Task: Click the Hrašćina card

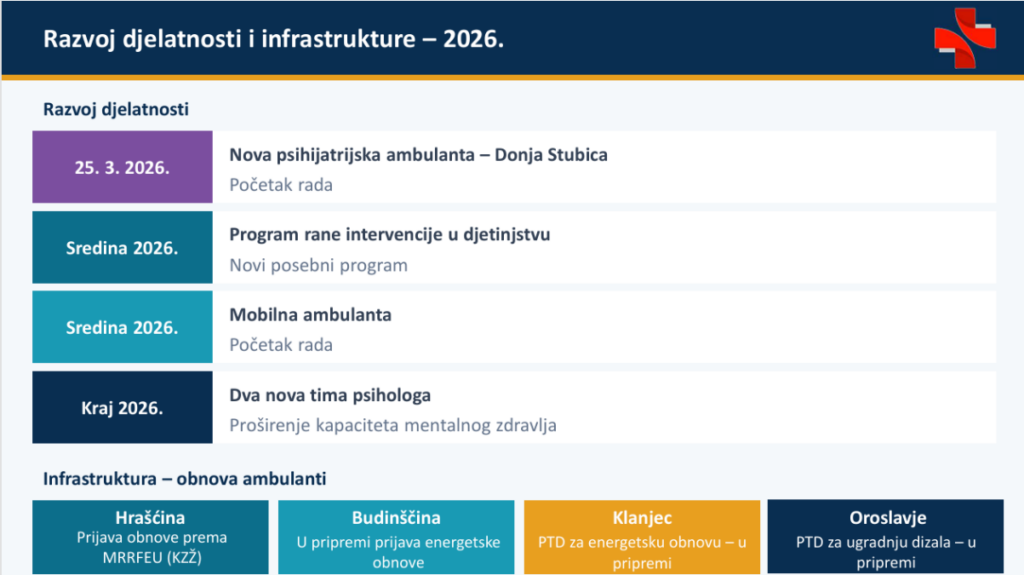Action: click(x=151, y=538)
